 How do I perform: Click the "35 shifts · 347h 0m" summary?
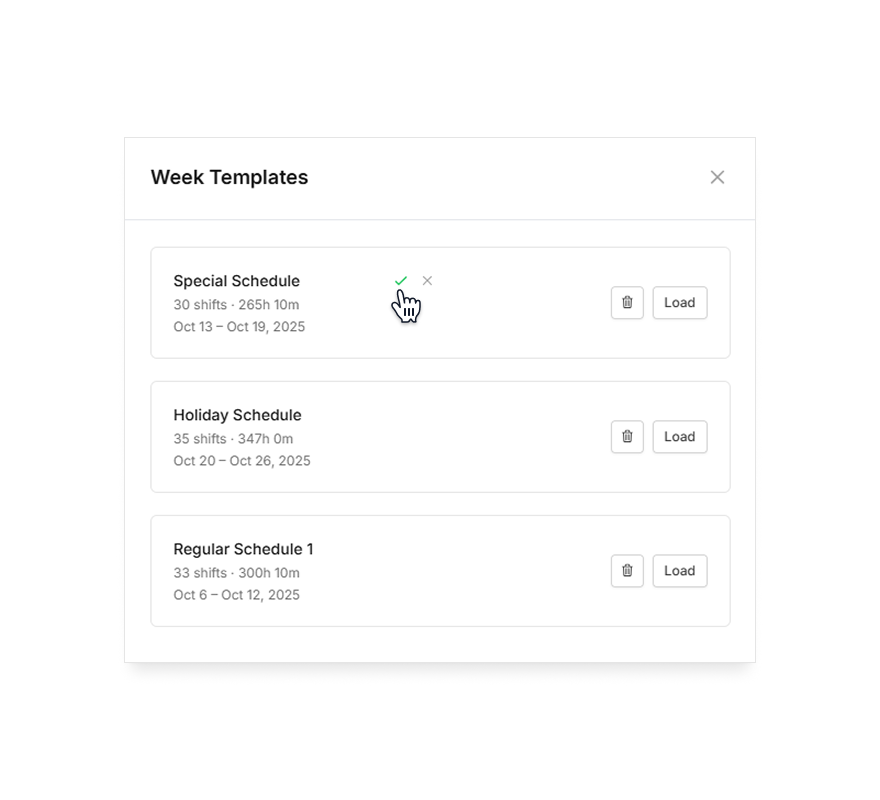(x=233, y=439)
